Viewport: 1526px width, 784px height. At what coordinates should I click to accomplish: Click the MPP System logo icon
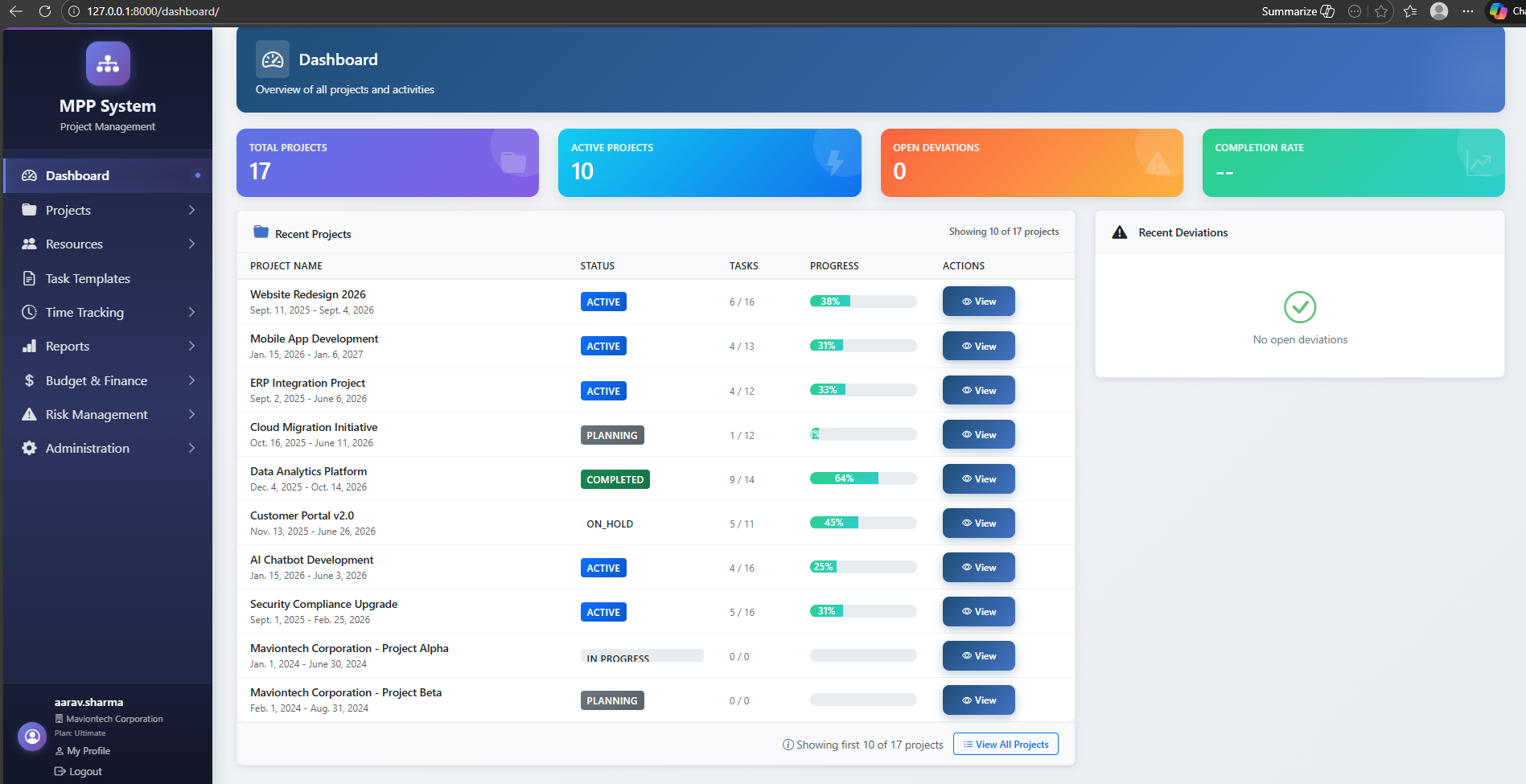[108, 64]
